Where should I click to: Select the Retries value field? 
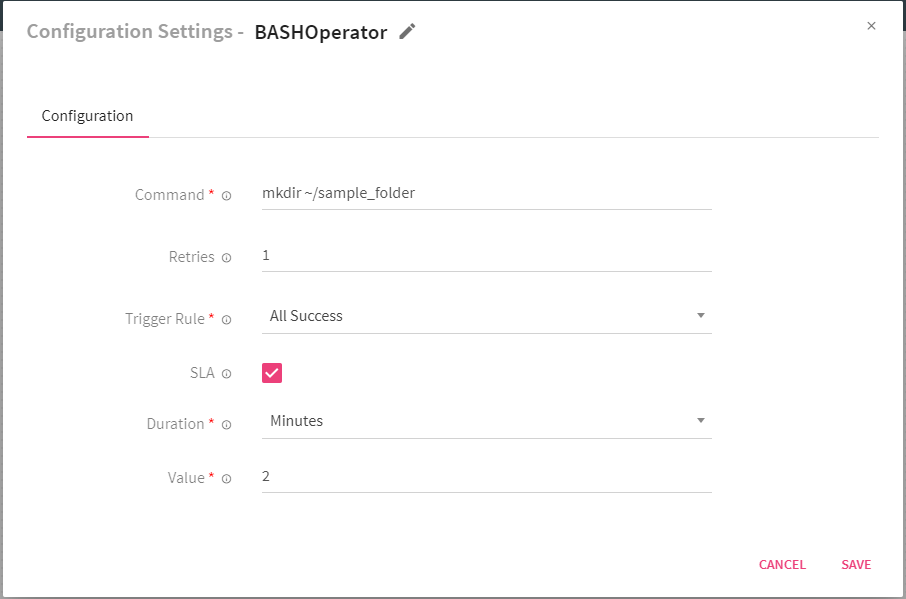click(486, 255)
